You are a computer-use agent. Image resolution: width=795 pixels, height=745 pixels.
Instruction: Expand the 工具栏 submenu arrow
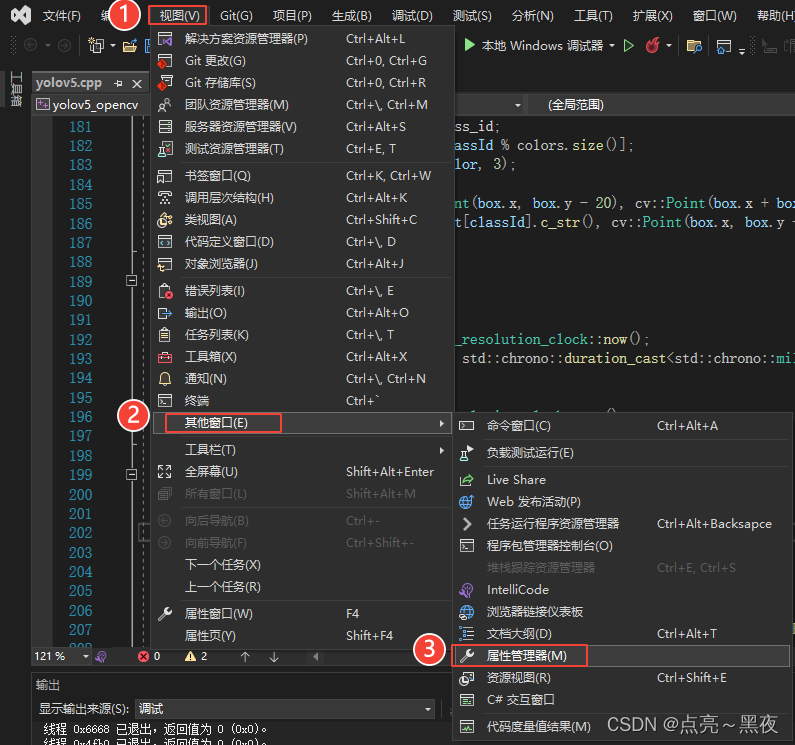(442, 450)
